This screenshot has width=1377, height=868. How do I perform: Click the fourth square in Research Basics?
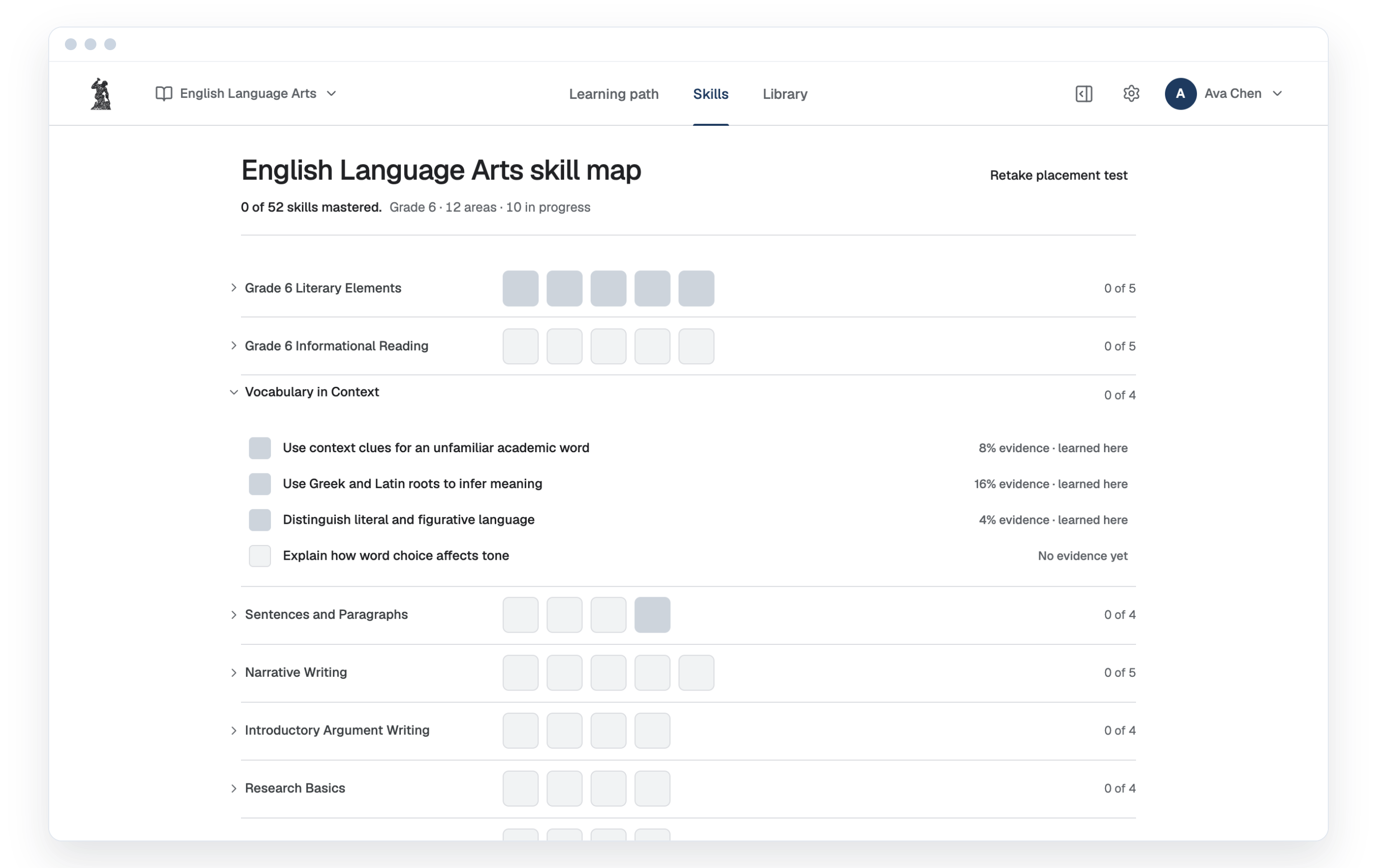(652, 788)
